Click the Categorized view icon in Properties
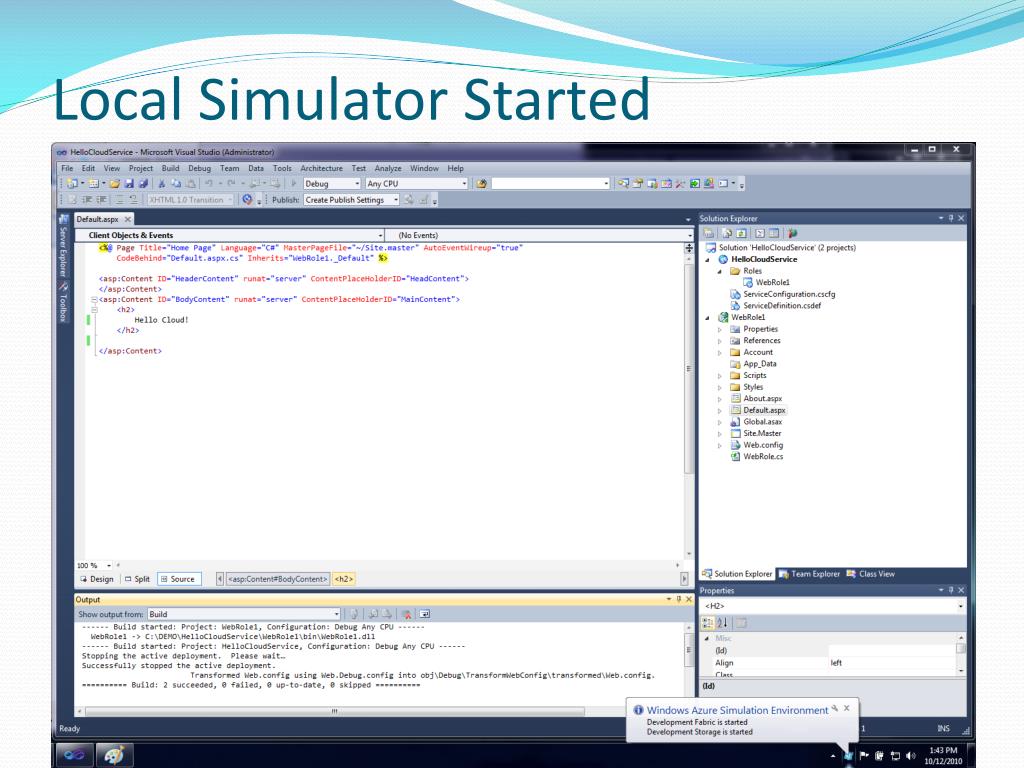Image resolution: width=1024 pixels, height=768 pixels. 707,622
